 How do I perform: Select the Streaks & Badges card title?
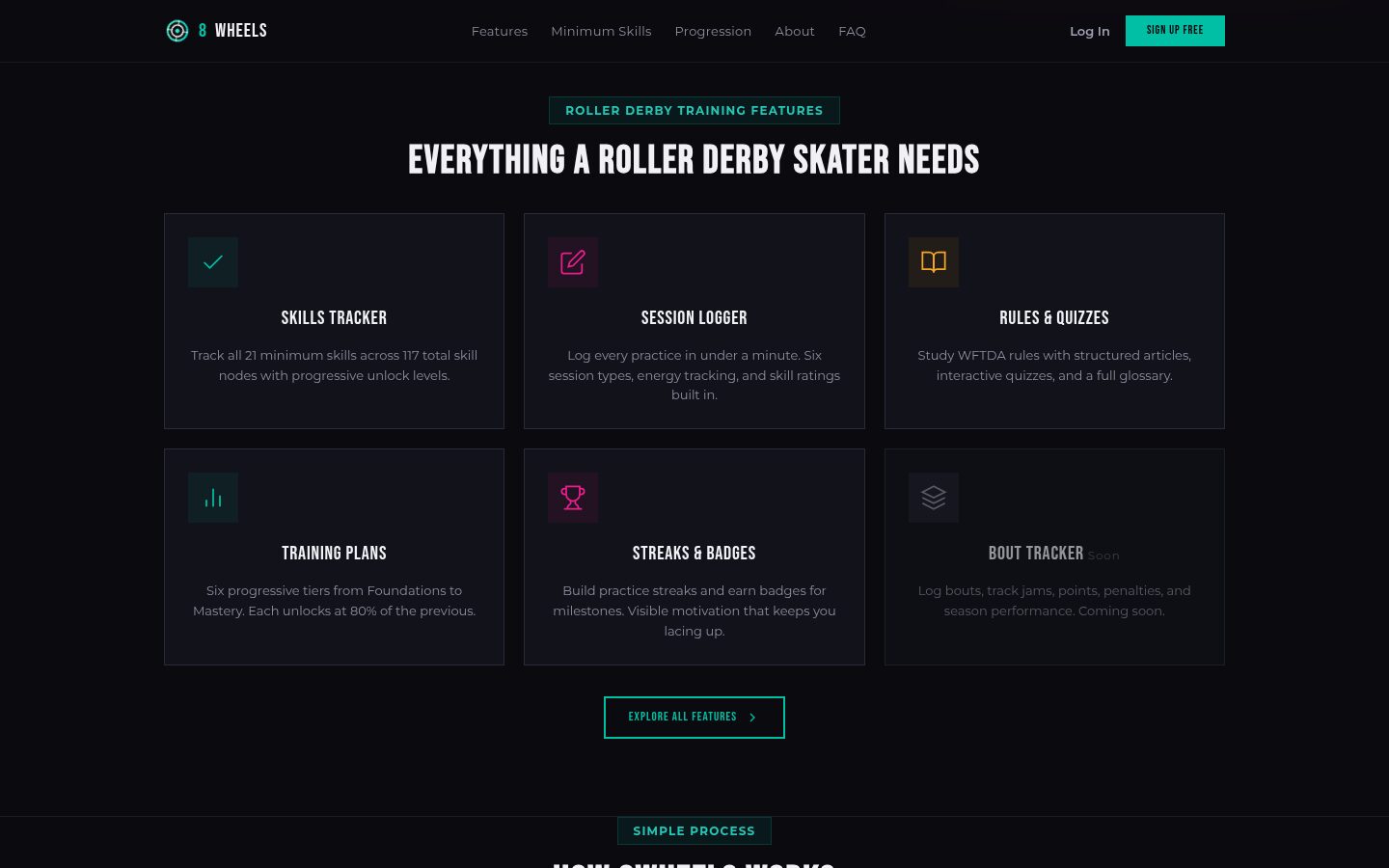click(x=694, y=554)
